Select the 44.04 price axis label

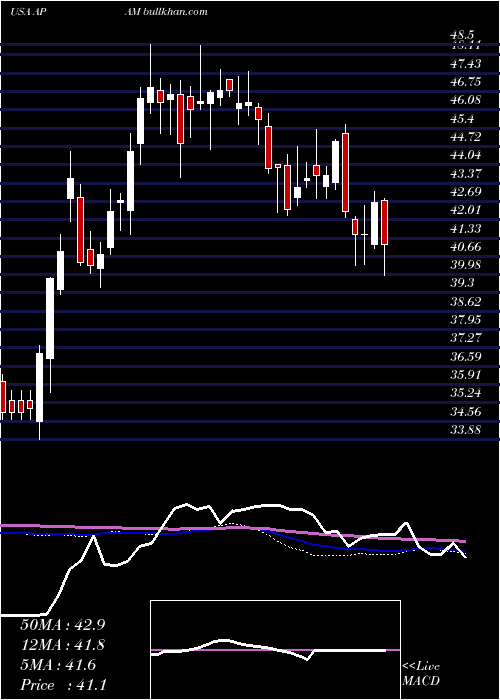(466, 155)
